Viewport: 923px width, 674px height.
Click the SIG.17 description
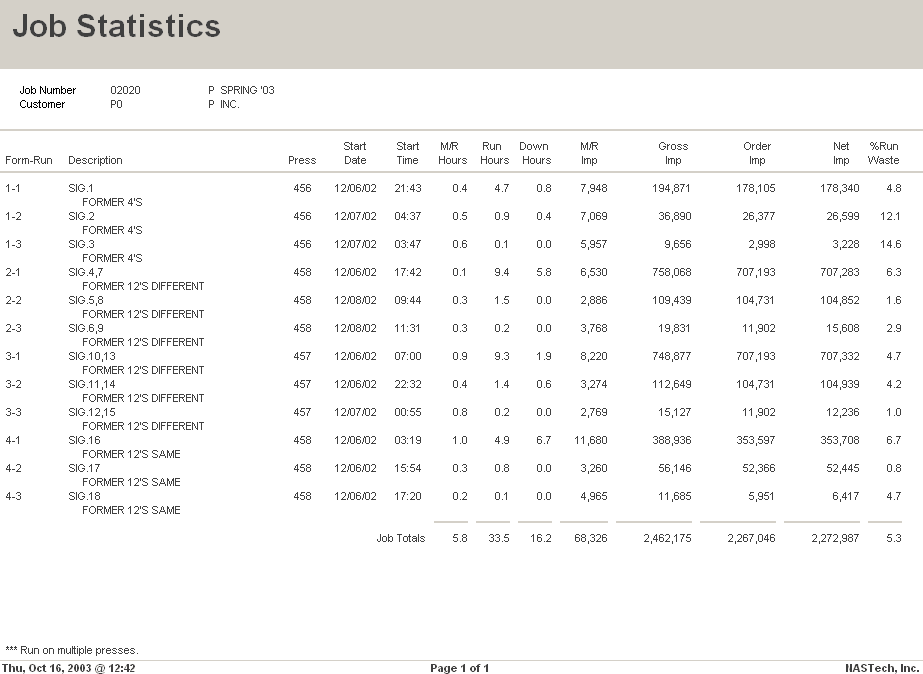[x=84, y=469]
